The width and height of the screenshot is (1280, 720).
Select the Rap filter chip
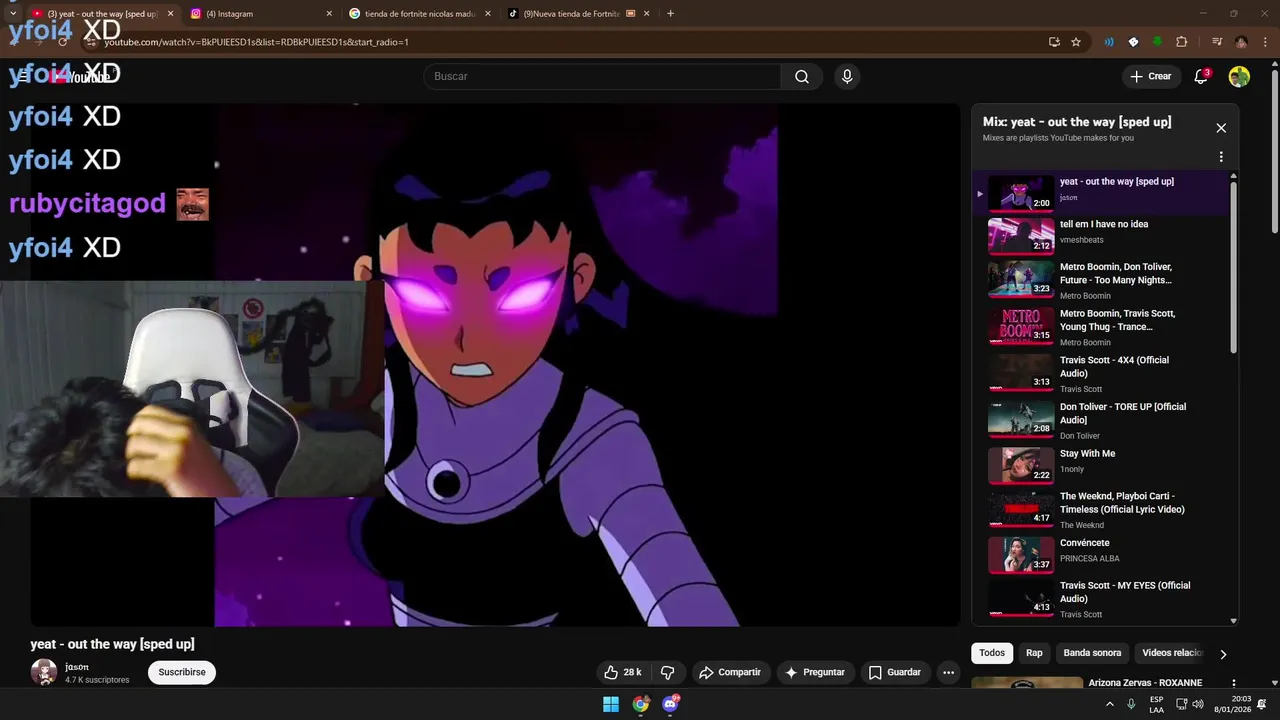pyautogui.click(x=1034, y=653)
